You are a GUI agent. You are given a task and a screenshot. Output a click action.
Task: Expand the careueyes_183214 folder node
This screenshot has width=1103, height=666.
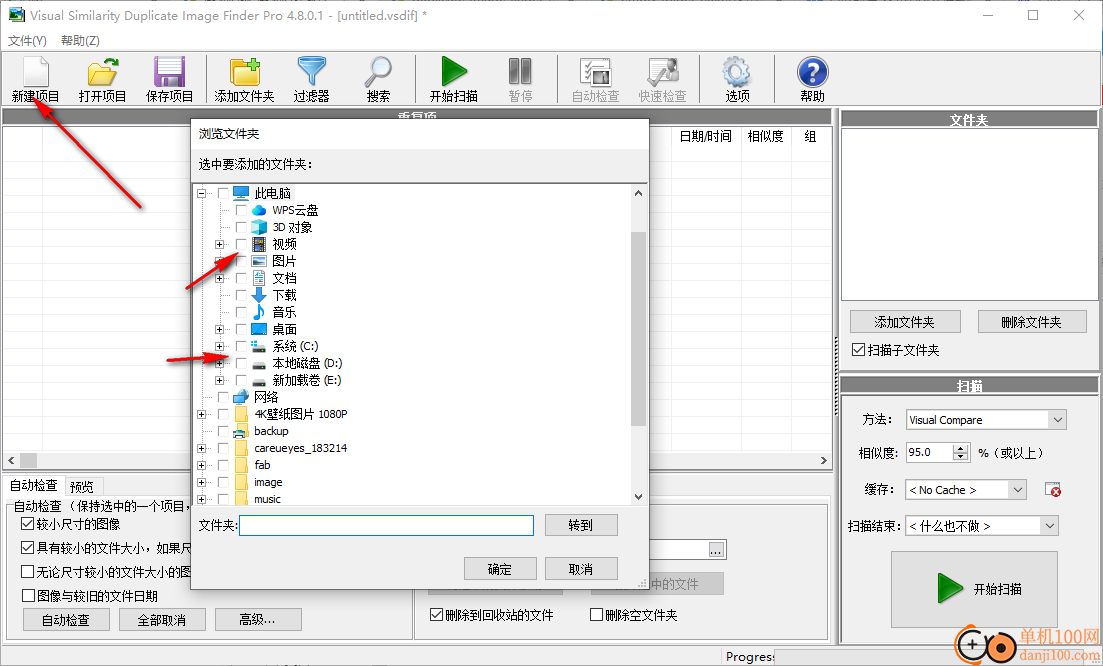[202, 448]
